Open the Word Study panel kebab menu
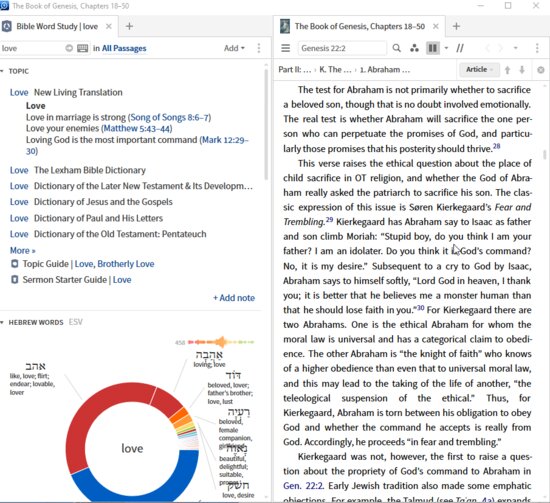Screen dimensions: 550x503 click(x=259, y=48)
